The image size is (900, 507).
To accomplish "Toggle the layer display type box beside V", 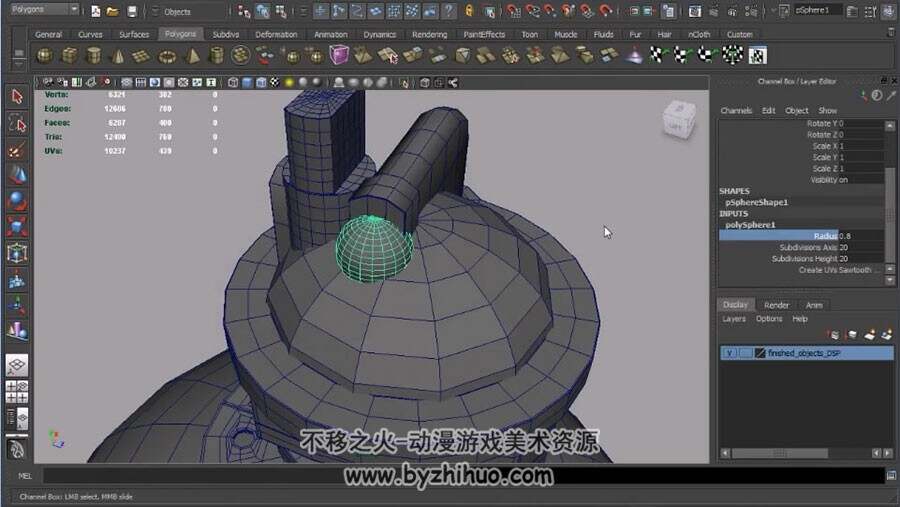I will (x=745, y=353).
